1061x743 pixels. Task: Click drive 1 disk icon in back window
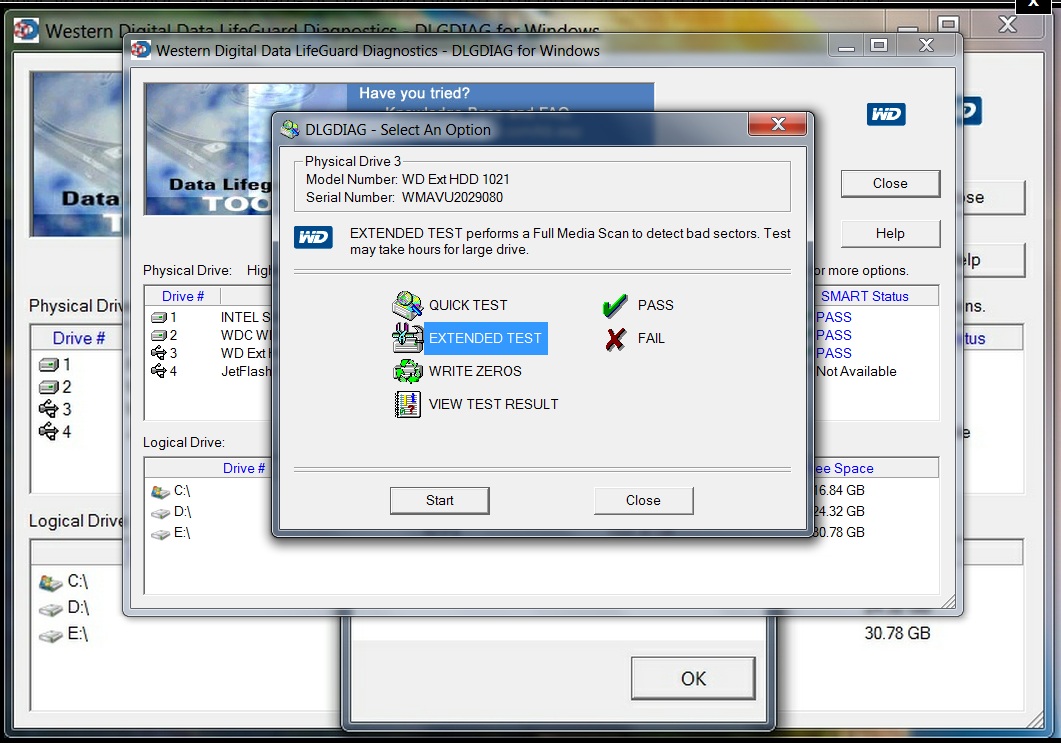click(49, 365)
